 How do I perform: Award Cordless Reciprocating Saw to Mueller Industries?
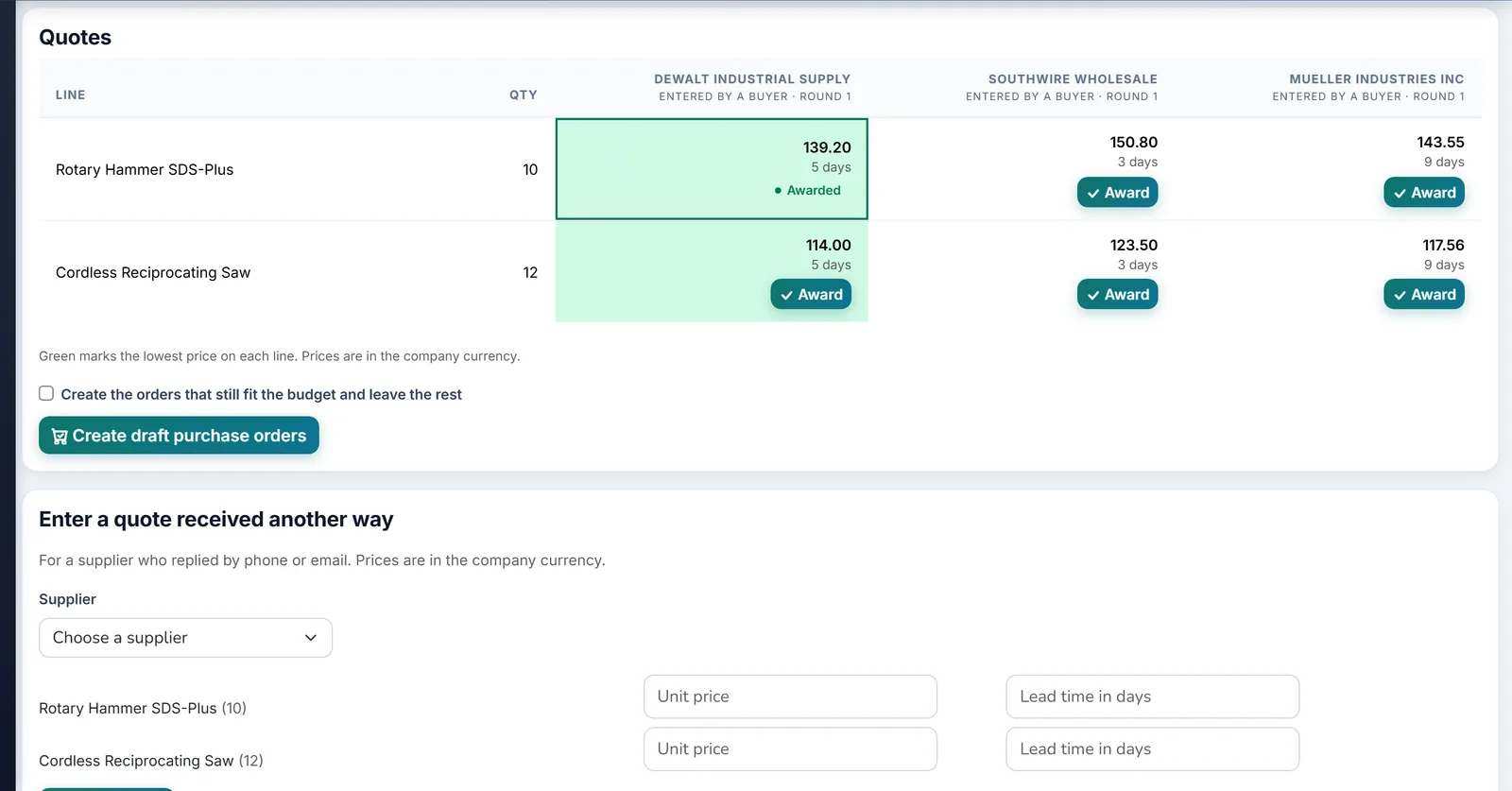tap(1424, 295)
